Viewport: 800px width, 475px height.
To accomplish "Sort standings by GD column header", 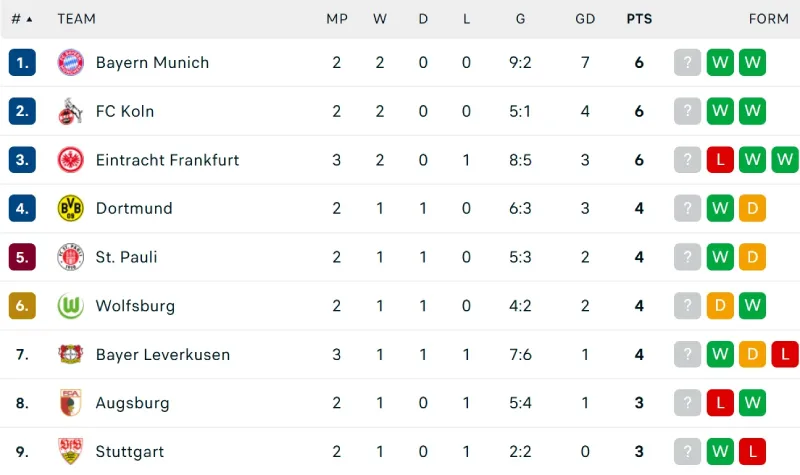I will pyautogui.click(x=585, y=19).
